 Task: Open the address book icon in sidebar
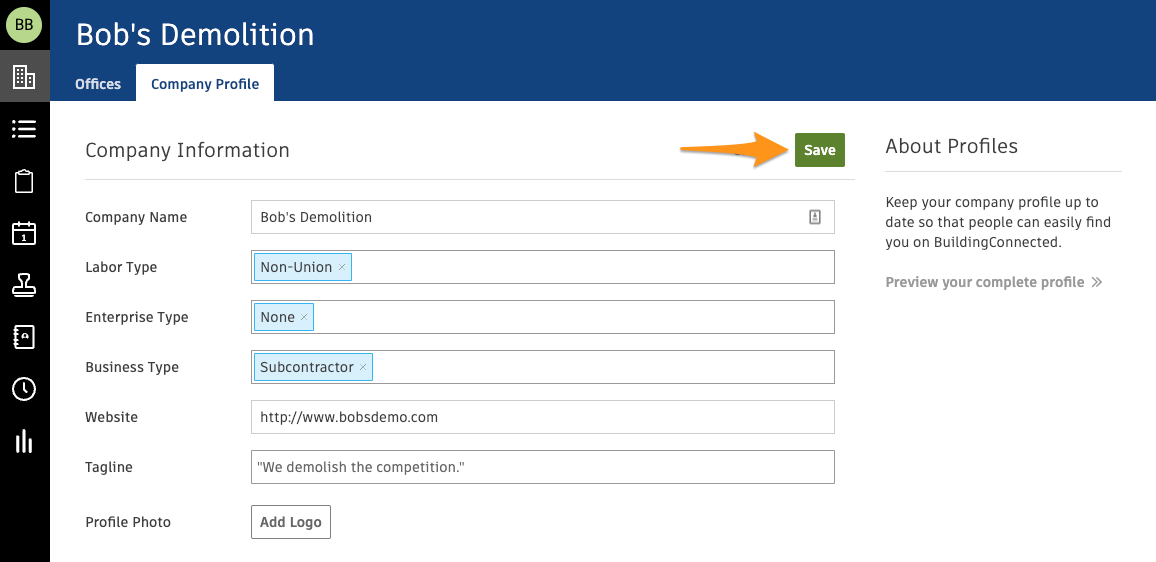point(24,337)
